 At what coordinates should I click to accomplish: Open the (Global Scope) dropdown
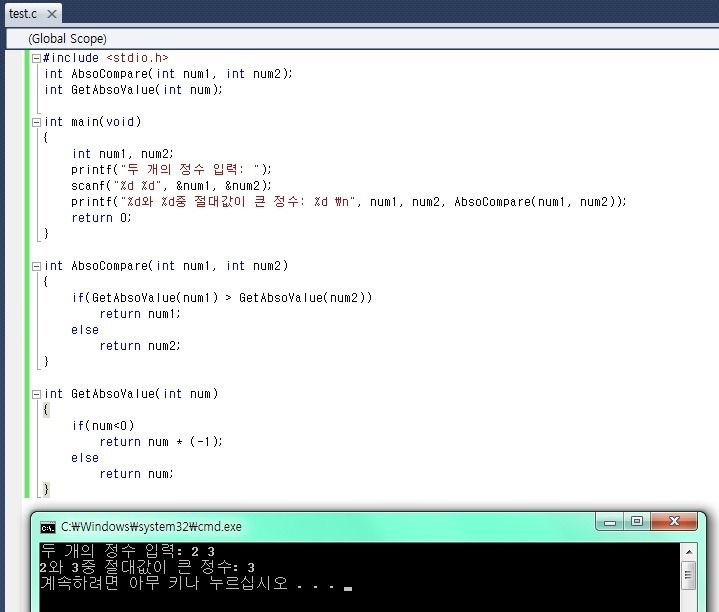pos(362,39)
